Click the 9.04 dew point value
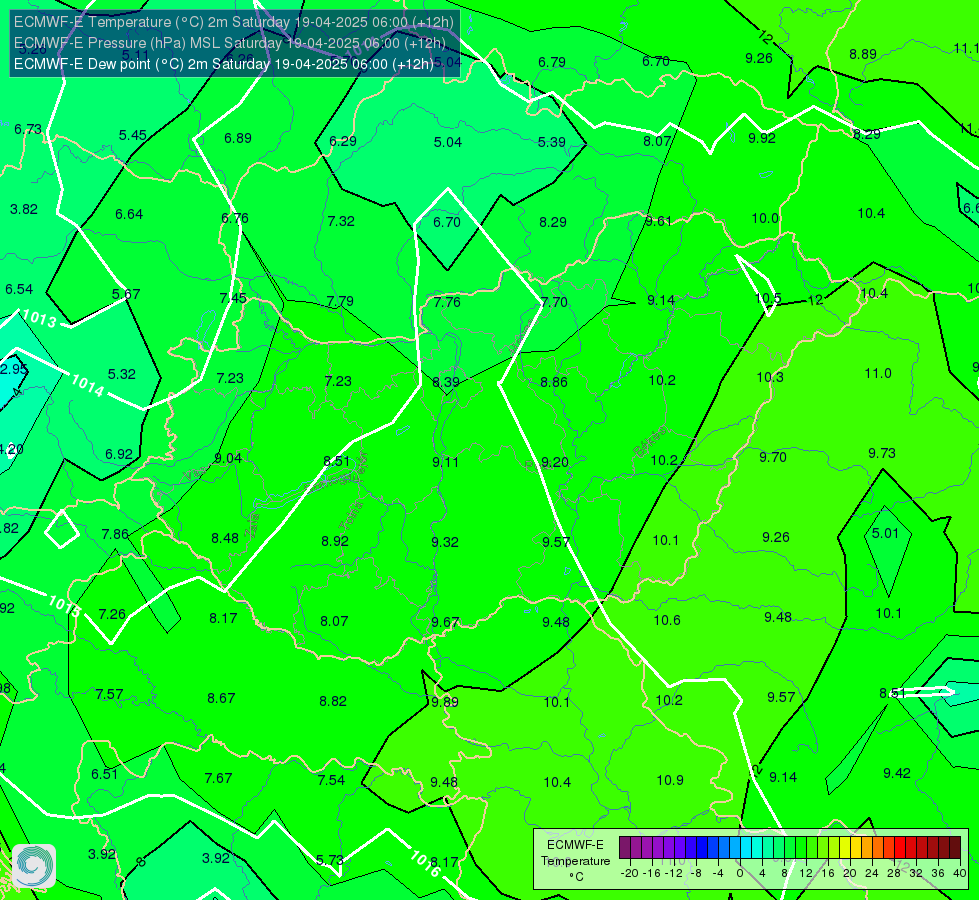 point(228,458)
